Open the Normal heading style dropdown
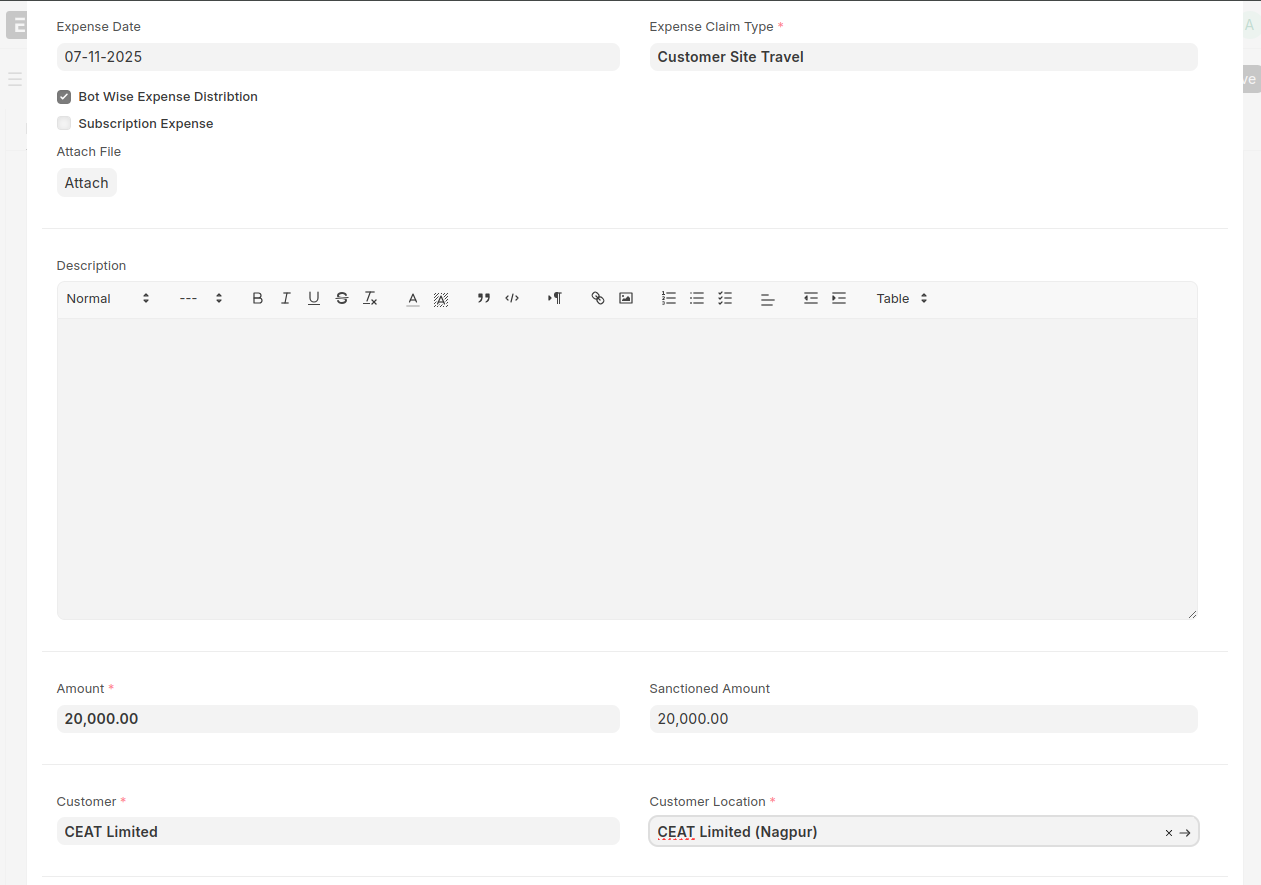The image size is (1261, 885). [108, 298]
